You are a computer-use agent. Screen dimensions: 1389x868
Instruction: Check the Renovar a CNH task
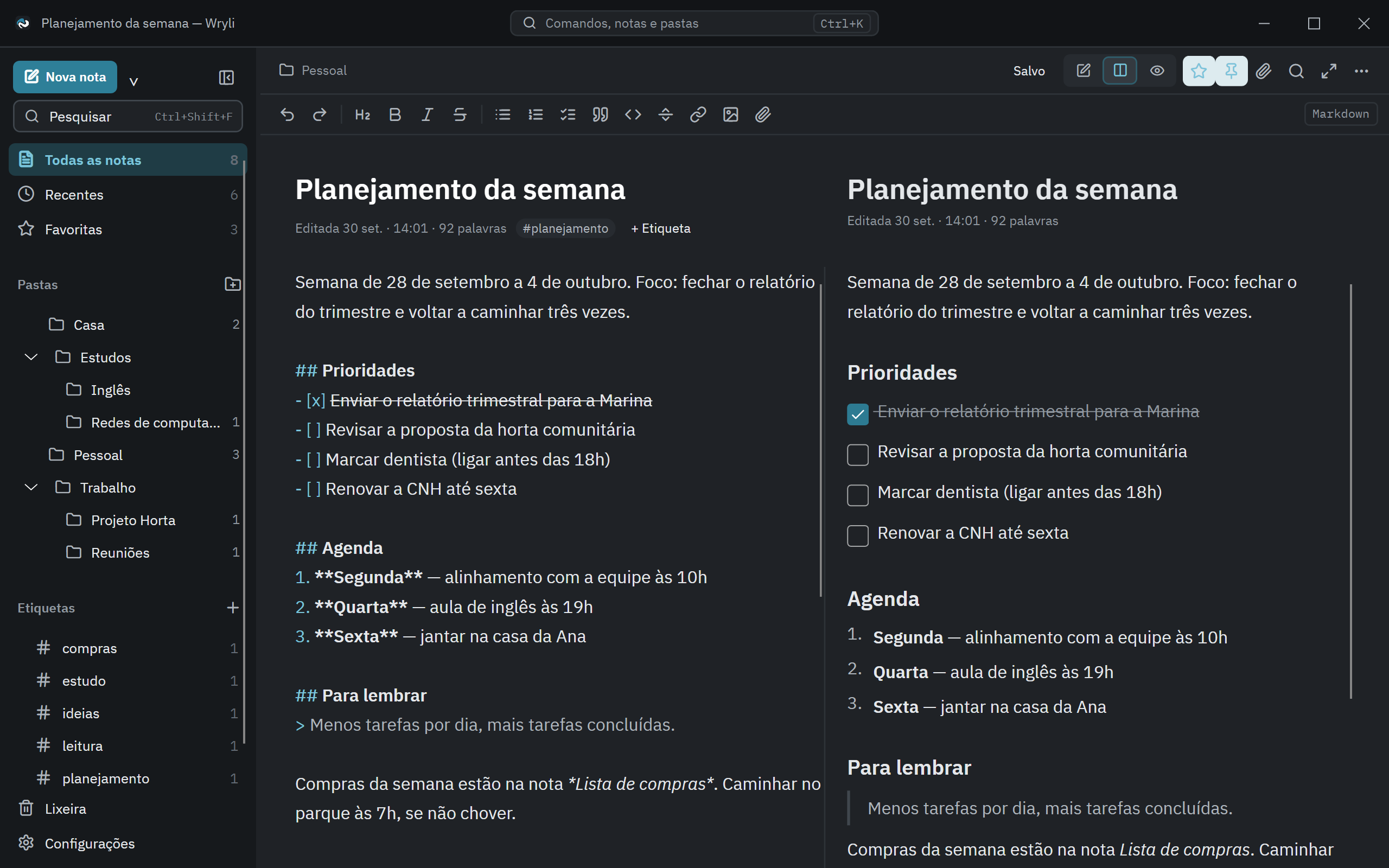[857, 535]
